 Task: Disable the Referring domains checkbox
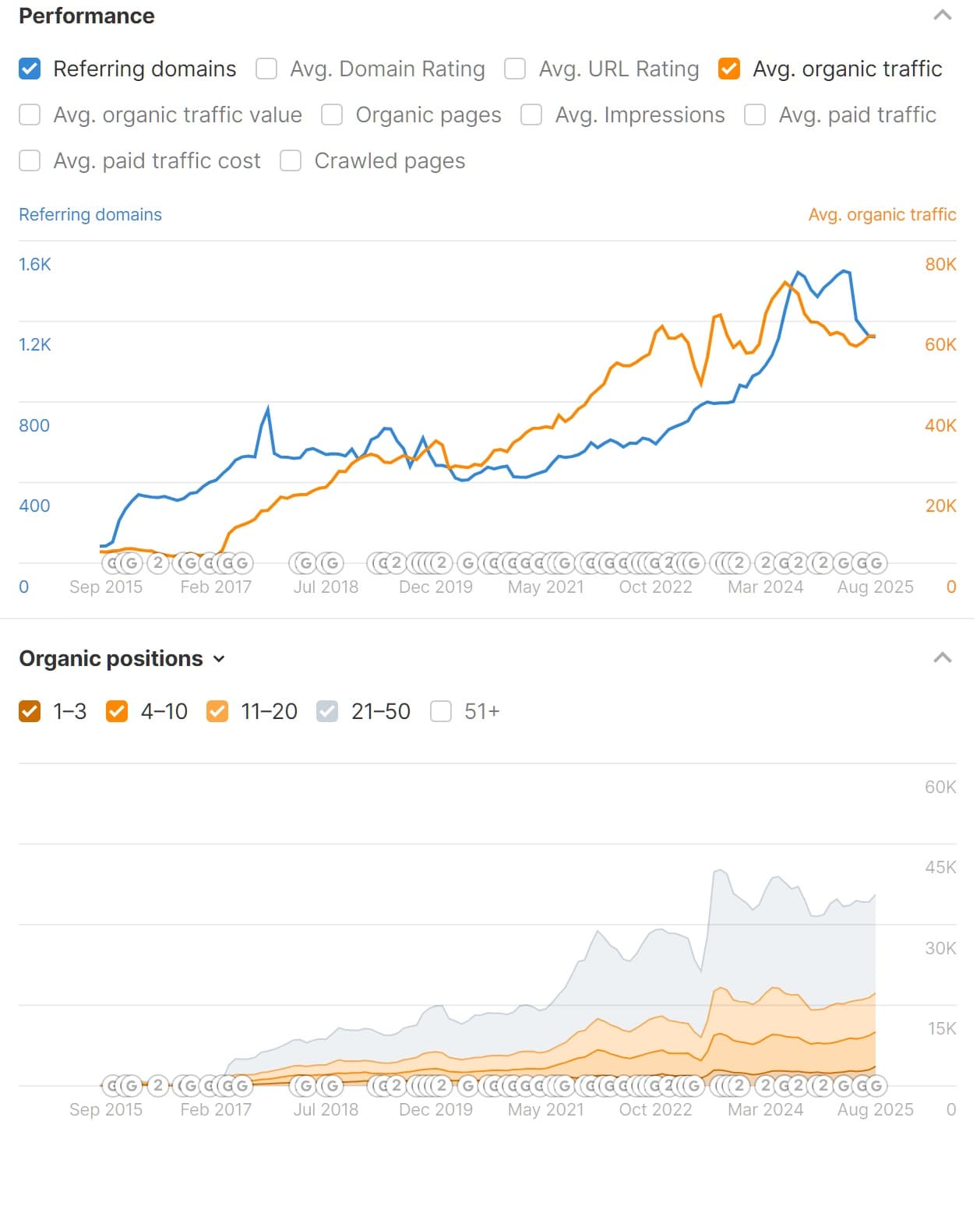coord(29,69)
